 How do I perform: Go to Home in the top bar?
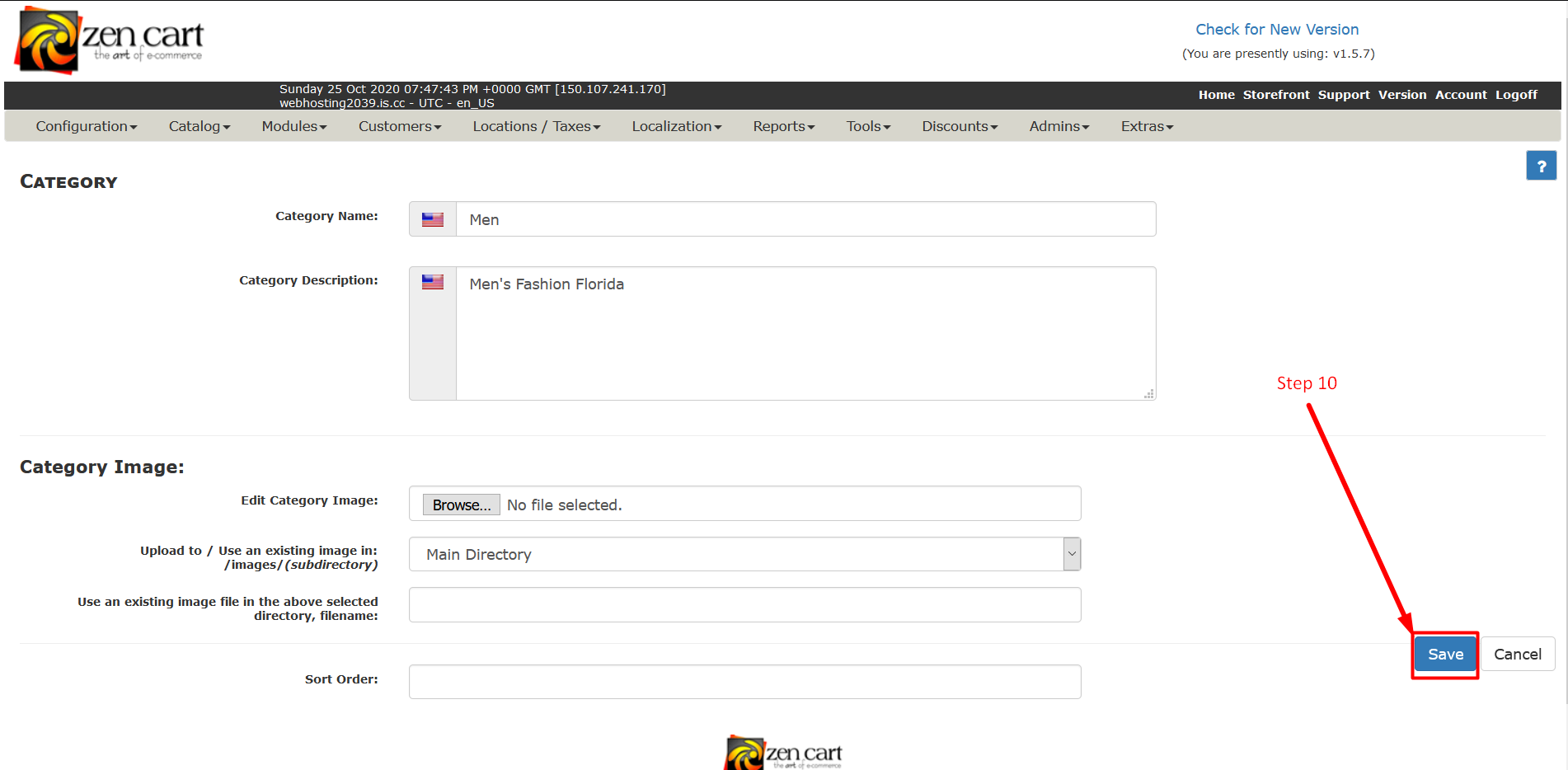click(x=1217, y=95)
